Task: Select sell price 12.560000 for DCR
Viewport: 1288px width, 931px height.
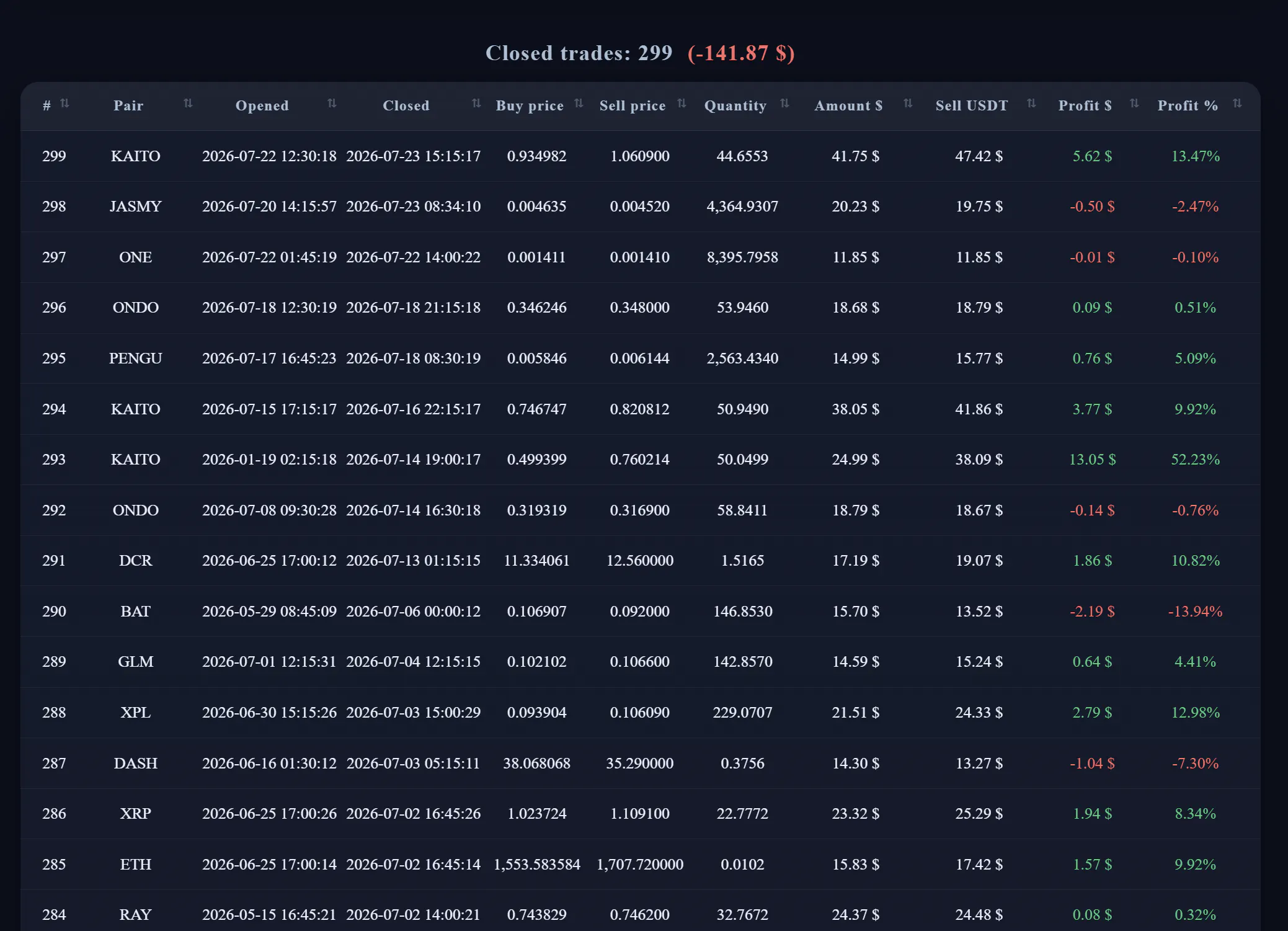Action: pos(639,561)
